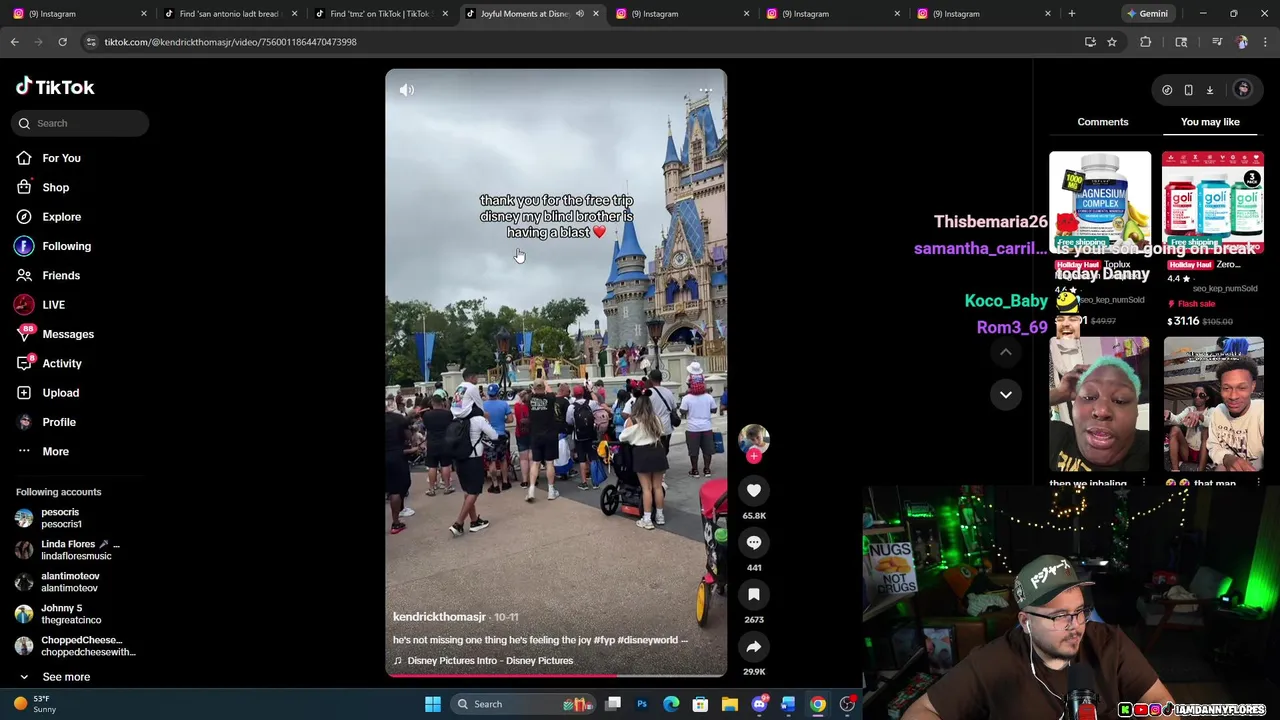1280x720 pixels.
Task: Open a new Chrome tab
Action: 1072,14
